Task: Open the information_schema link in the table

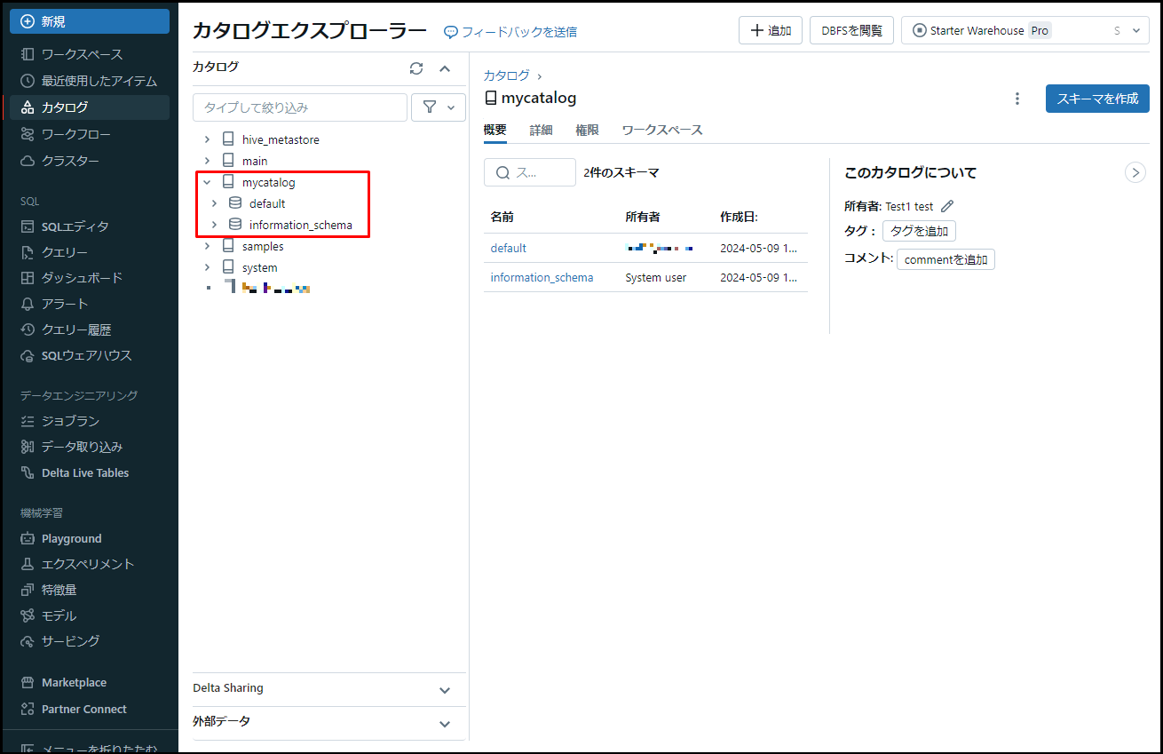Action: click(541, 277)
